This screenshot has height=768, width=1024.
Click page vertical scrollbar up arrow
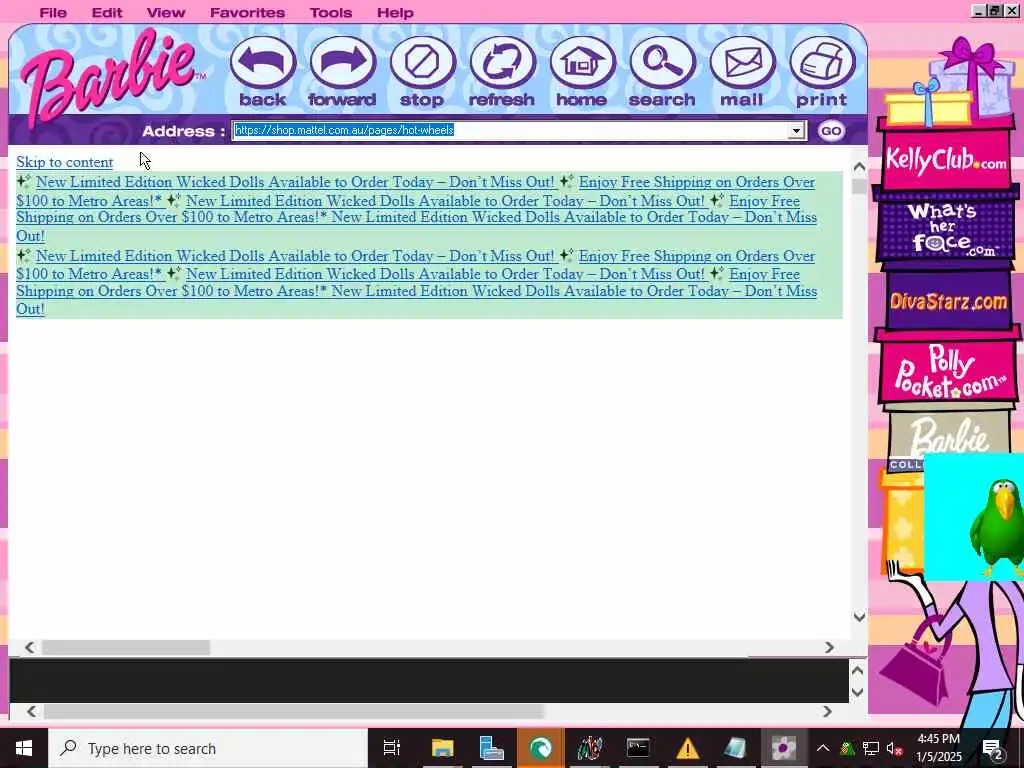[x=859, y=167]
